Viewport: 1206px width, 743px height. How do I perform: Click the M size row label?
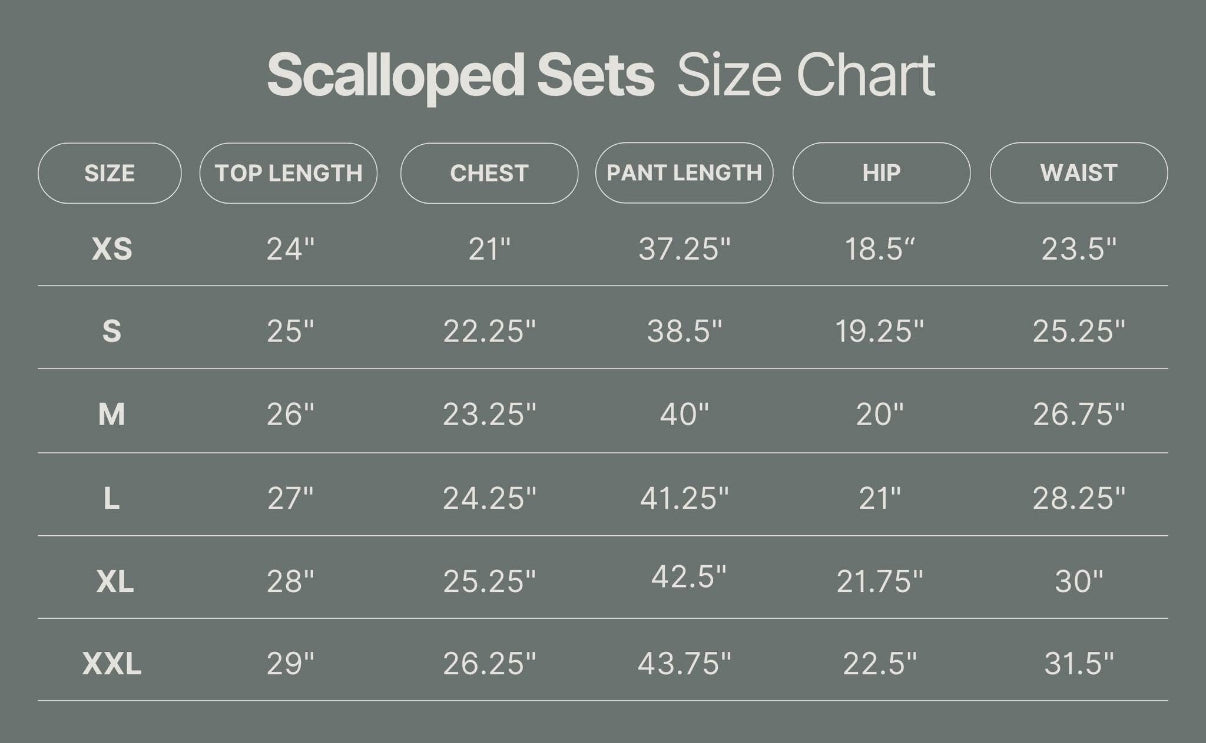click(x=112, y=414)
